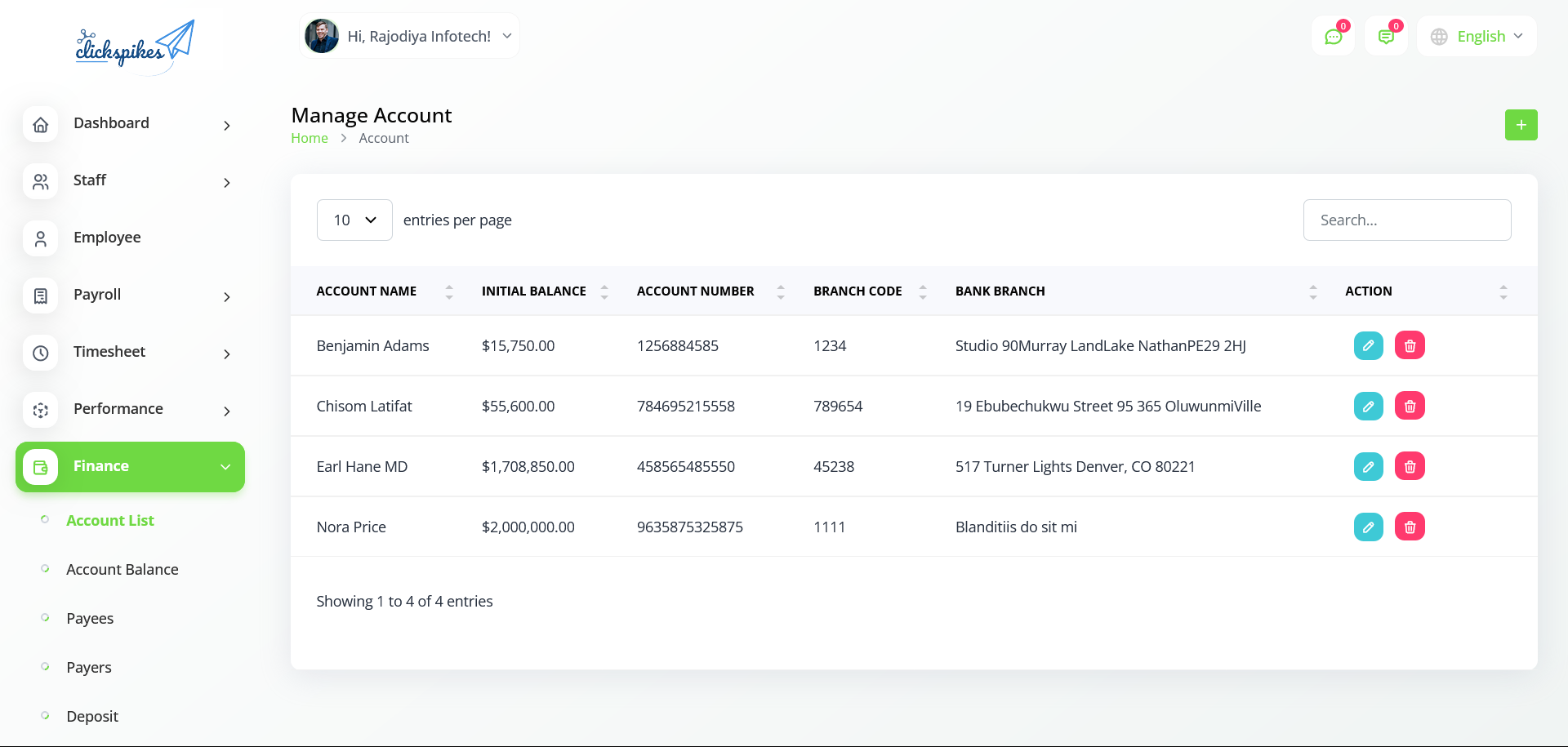1568x747 pixels.
Task: Click the Search input field
Action: [1406, 220]
